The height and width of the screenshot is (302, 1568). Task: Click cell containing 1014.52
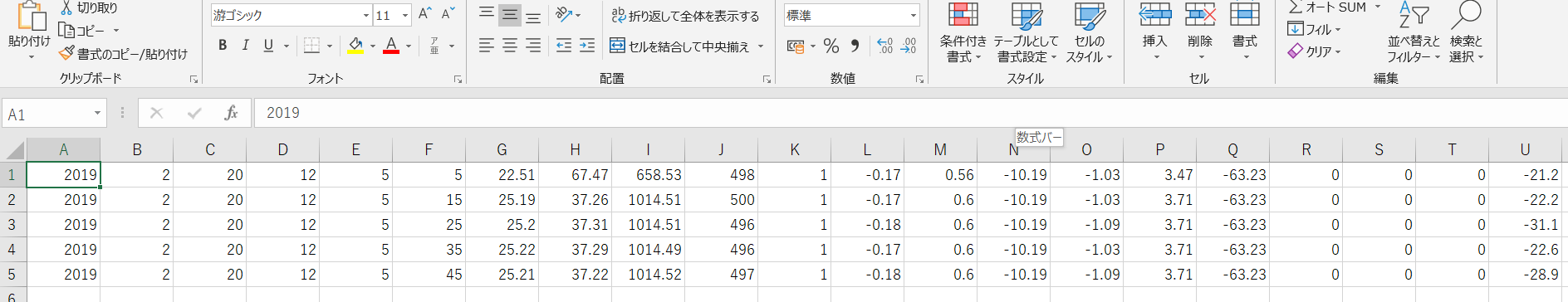coord(648,275)
